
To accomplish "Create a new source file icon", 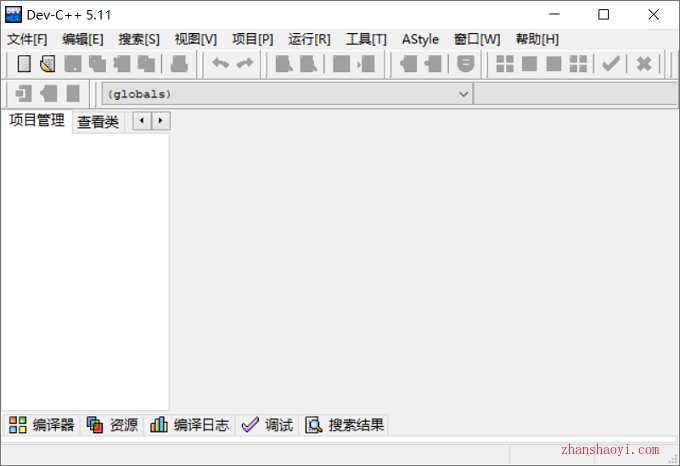I will click(x=24, y=64).
